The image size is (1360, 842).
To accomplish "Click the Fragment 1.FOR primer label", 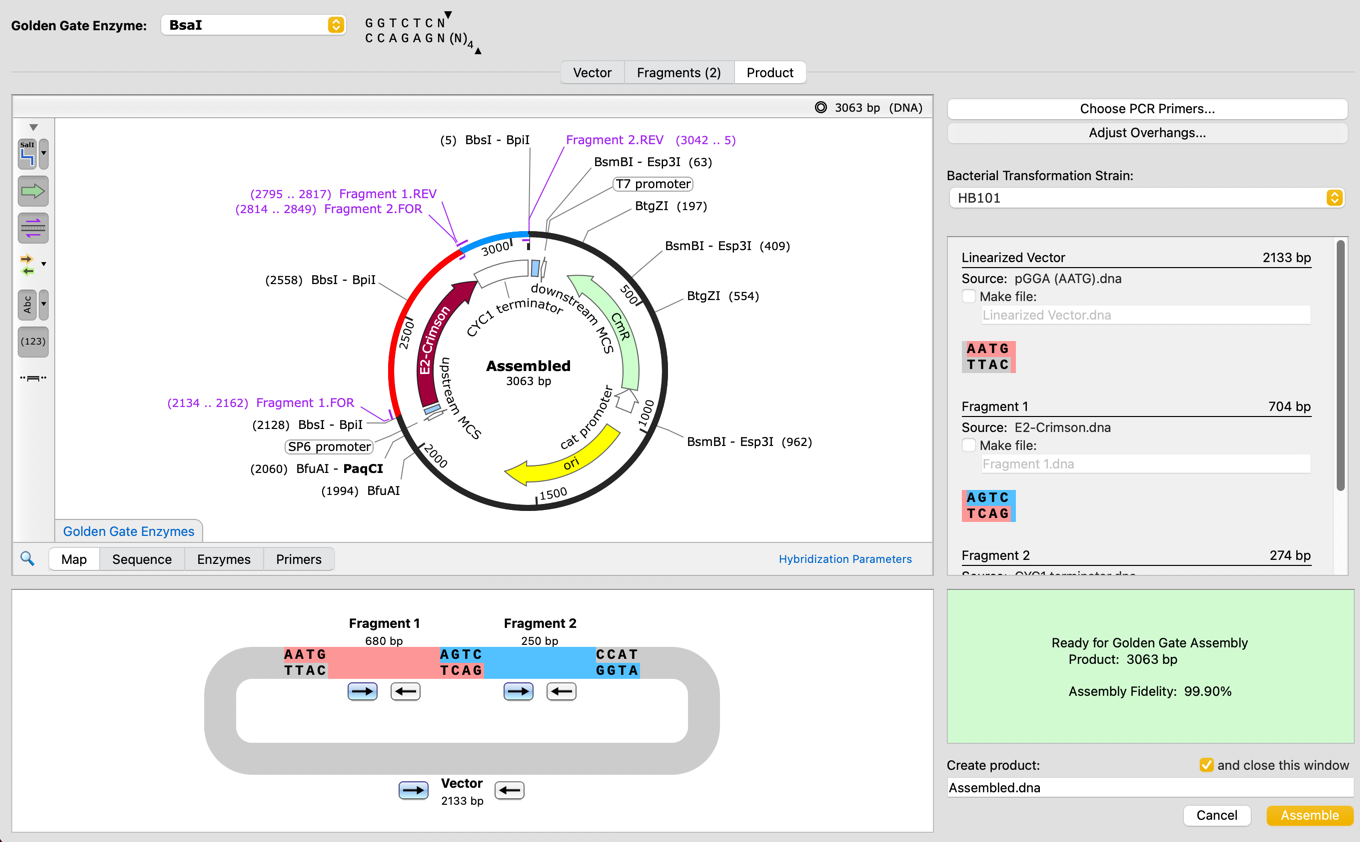I will 260,403.
